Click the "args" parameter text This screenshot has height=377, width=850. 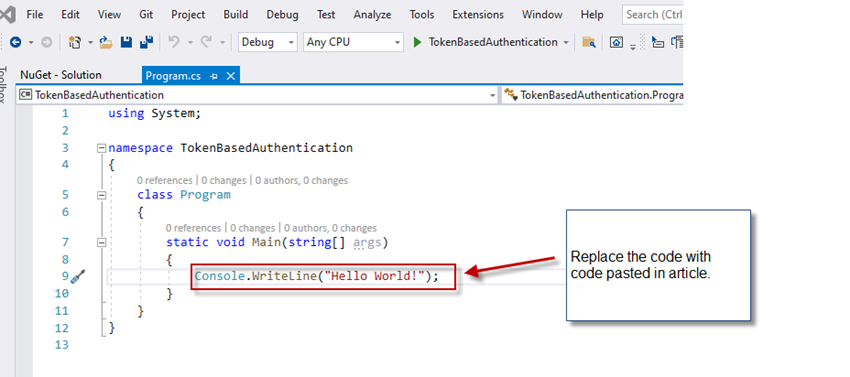tap(367, 242)
